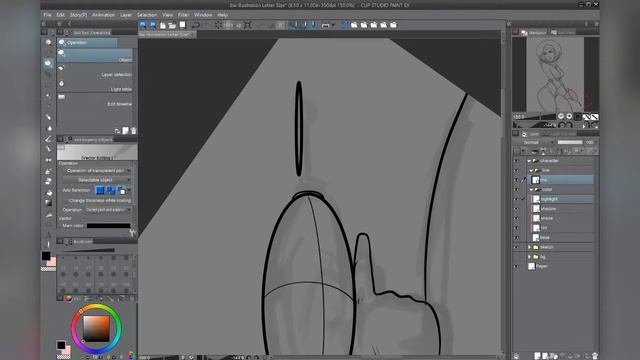Open the Selectable object dropdown
The width and height of the screenshot is (640, 360).
(x=97, y=180)
